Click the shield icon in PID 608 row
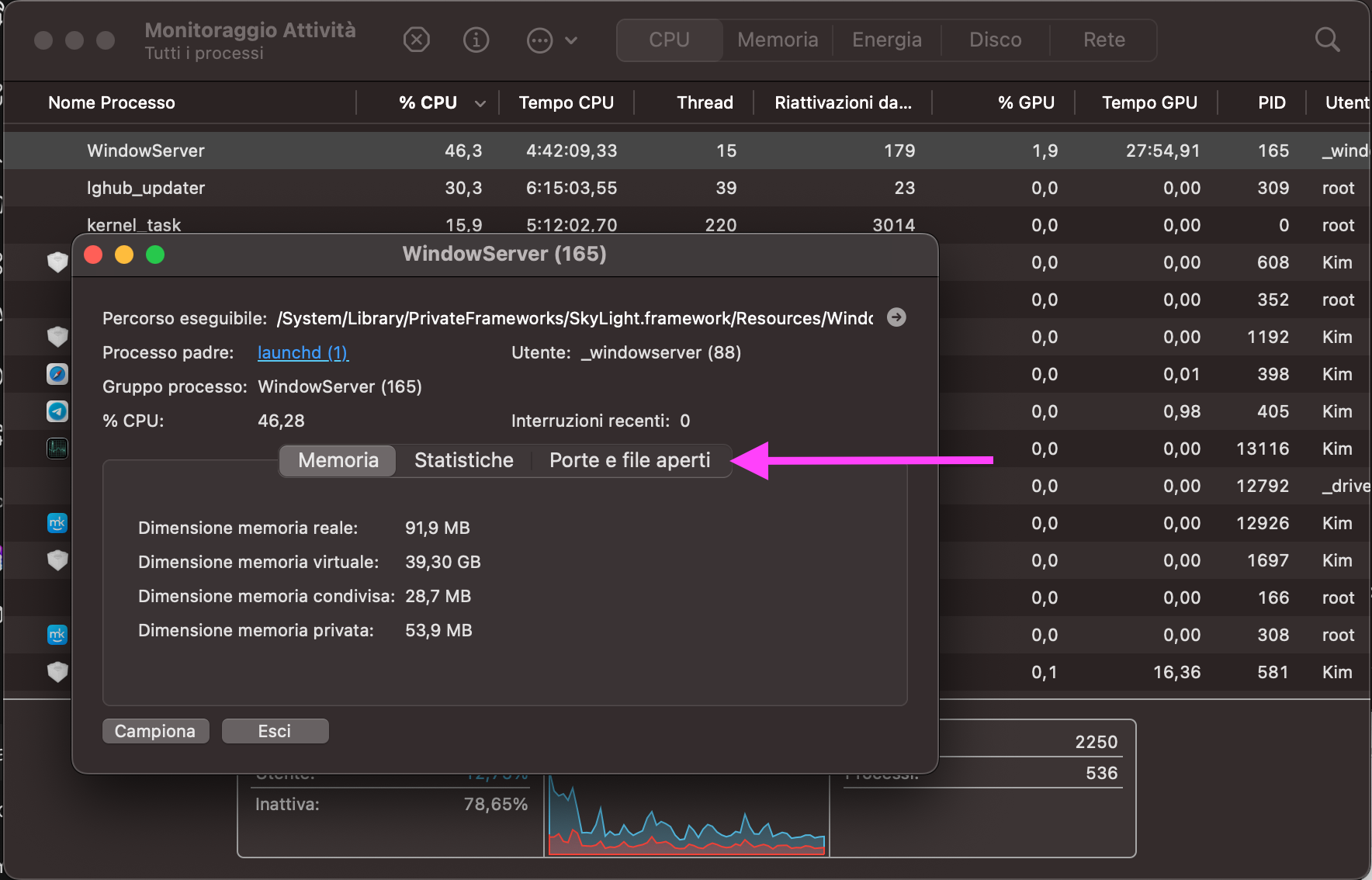The width and height of the screenshot is (1372, 880). [x=57, y=262]
